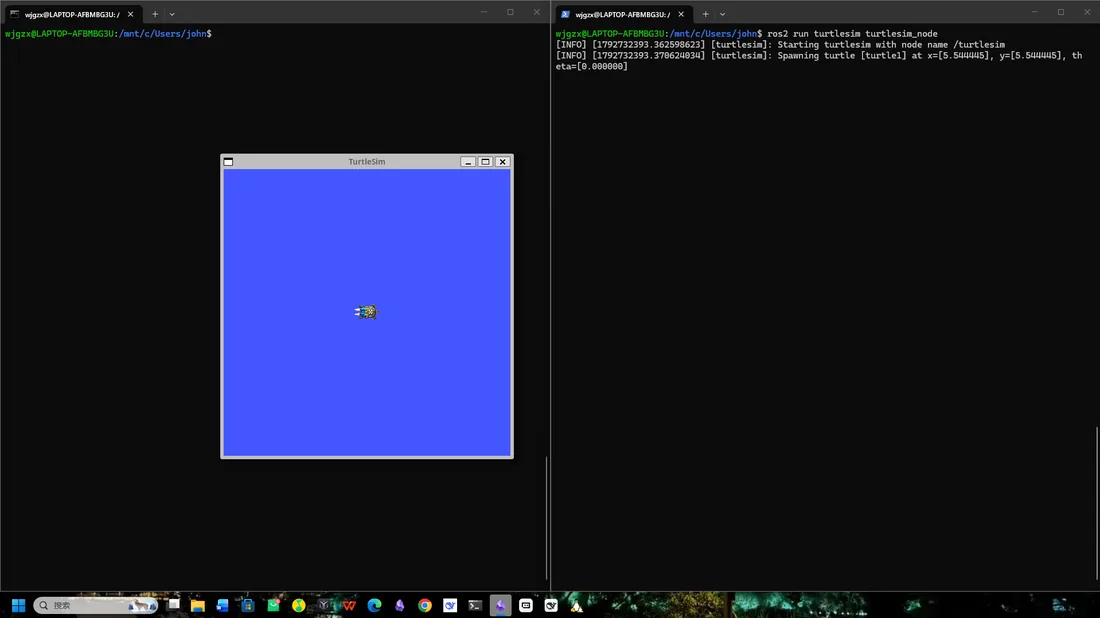
Task: Add a new tab in left terminal
Action: pos(155,14)
